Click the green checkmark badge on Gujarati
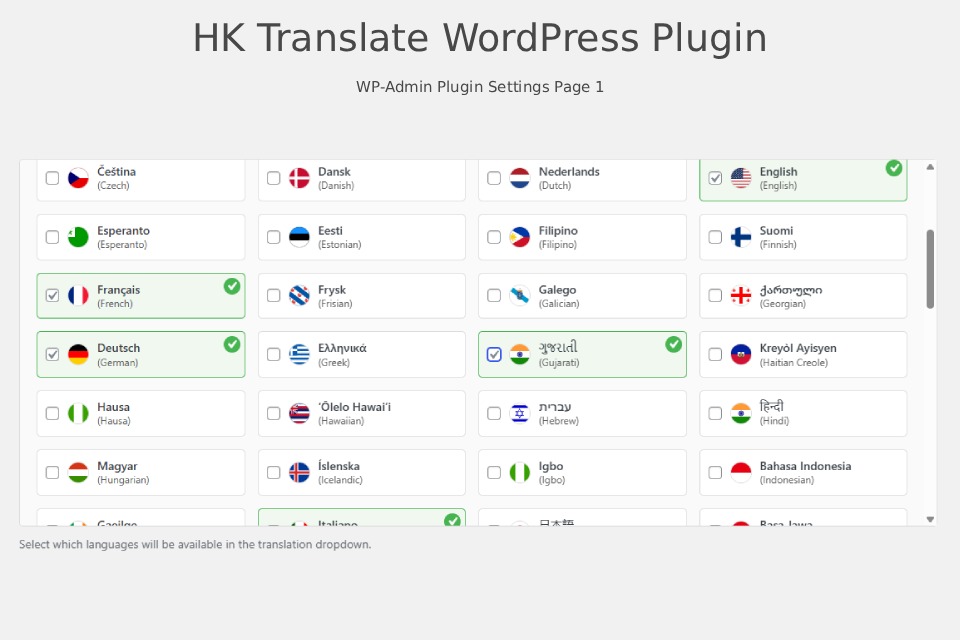Screen dimensions: 960x640 [673, 345]
